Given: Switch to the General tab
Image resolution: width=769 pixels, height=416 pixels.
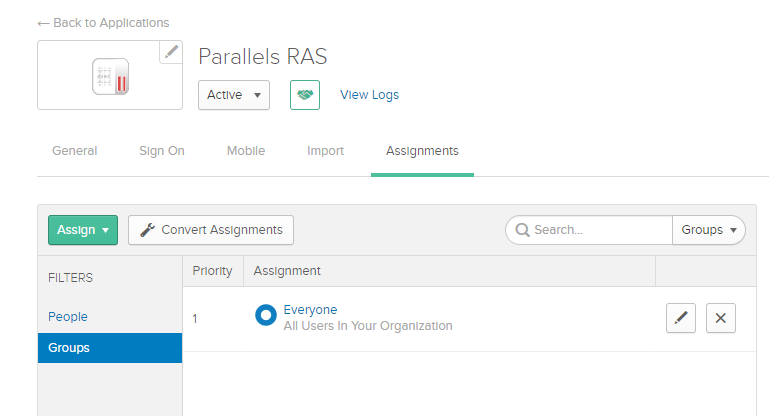Looking at the screenshot, I should pyautogui.click(x=74, y=151).
